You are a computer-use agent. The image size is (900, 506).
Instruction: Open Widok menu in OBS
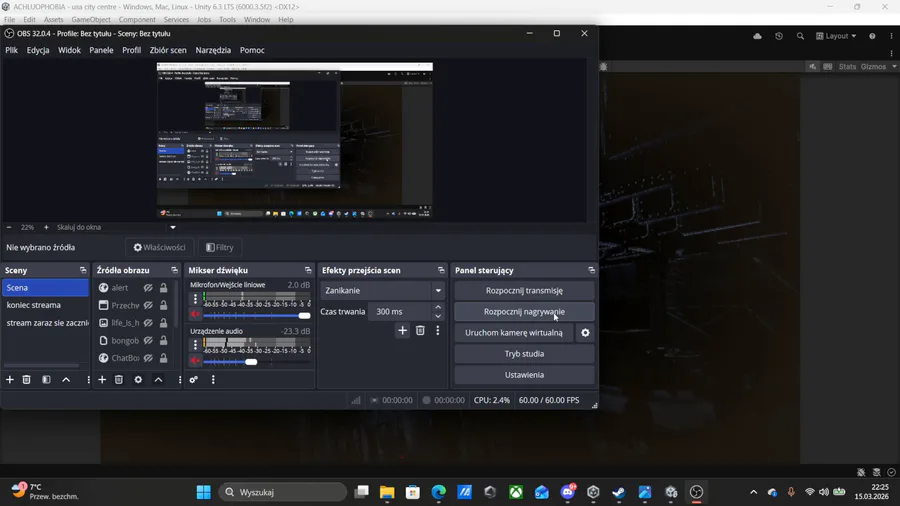pyautogui.click(x=69, y=50)
